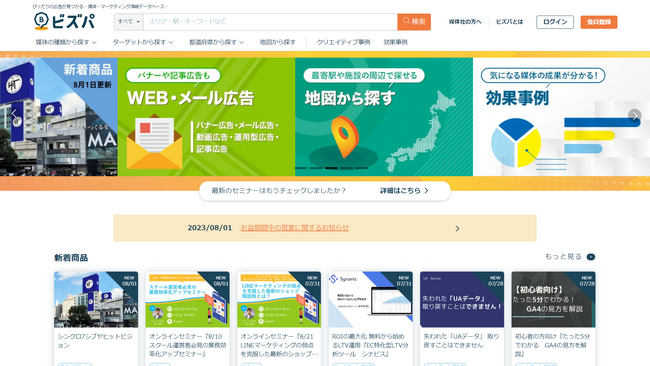Expand 媒体の種類から探す menu
650x366 pixels.
(x=66, y=42)
